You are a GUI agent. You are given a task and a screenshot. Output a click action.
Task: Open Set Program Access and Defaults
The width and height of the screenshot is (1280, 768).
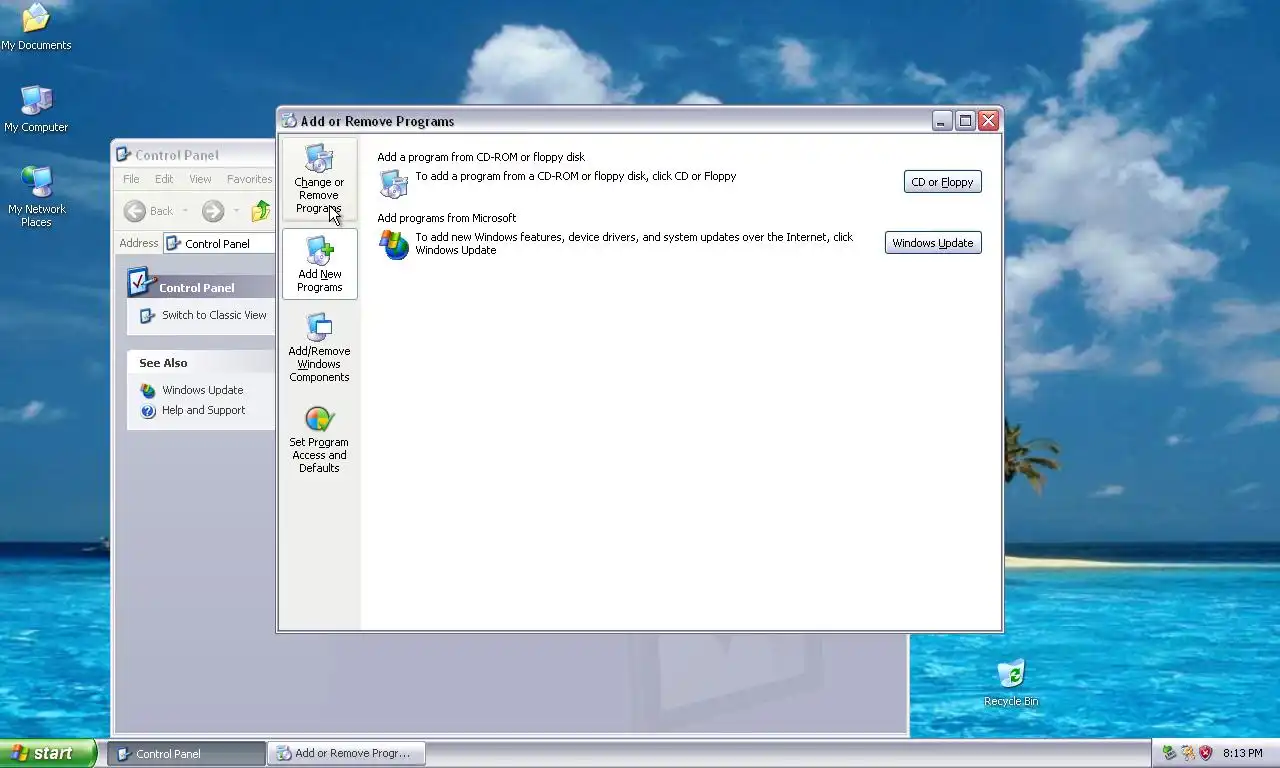pyautogui.click(x=319, y=439)
